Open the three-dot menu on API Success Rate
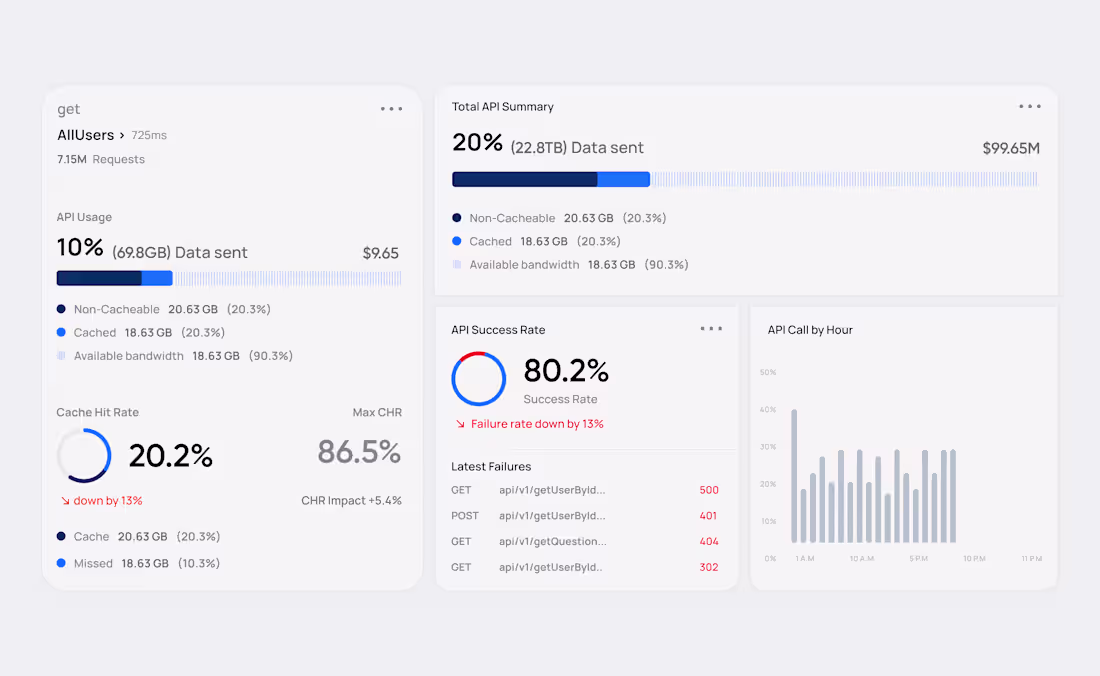The width and height of the screenshot is (1100, 676). click(x=711, y=329)
